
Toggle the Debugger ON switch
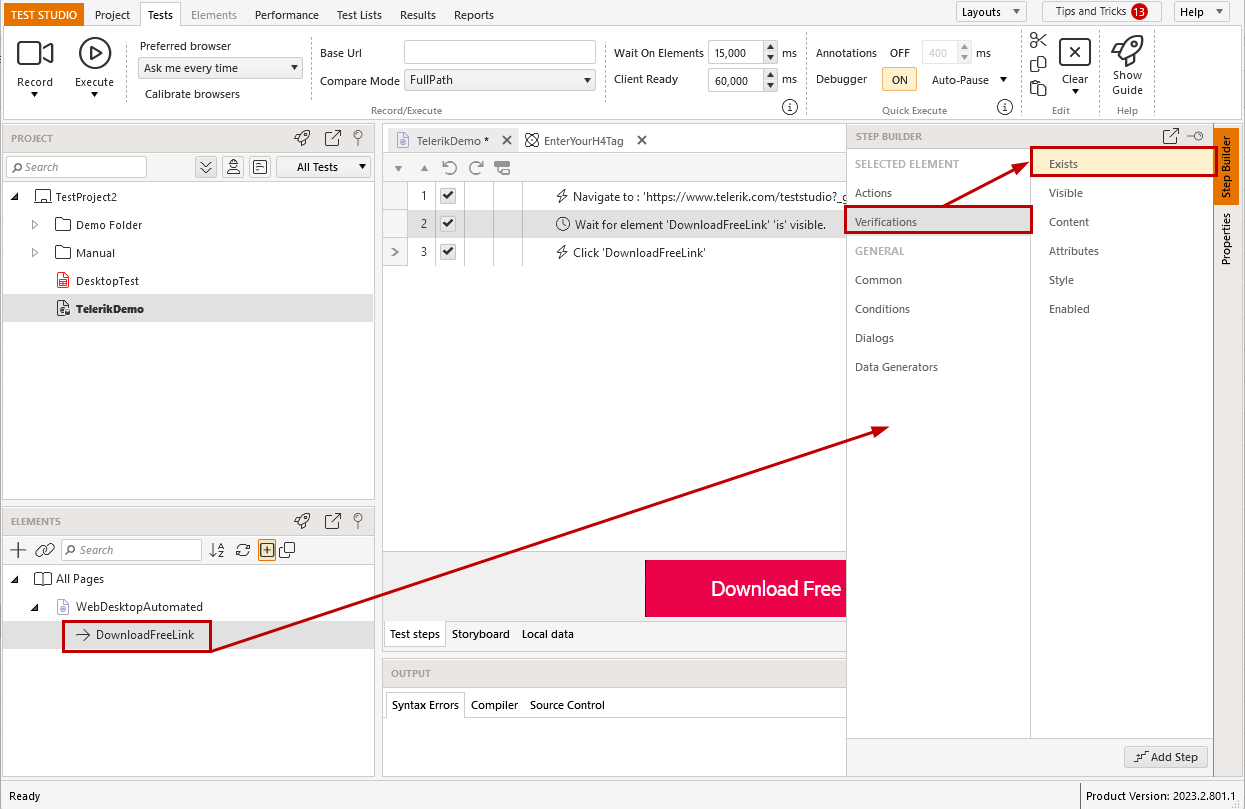coord(899,80)
